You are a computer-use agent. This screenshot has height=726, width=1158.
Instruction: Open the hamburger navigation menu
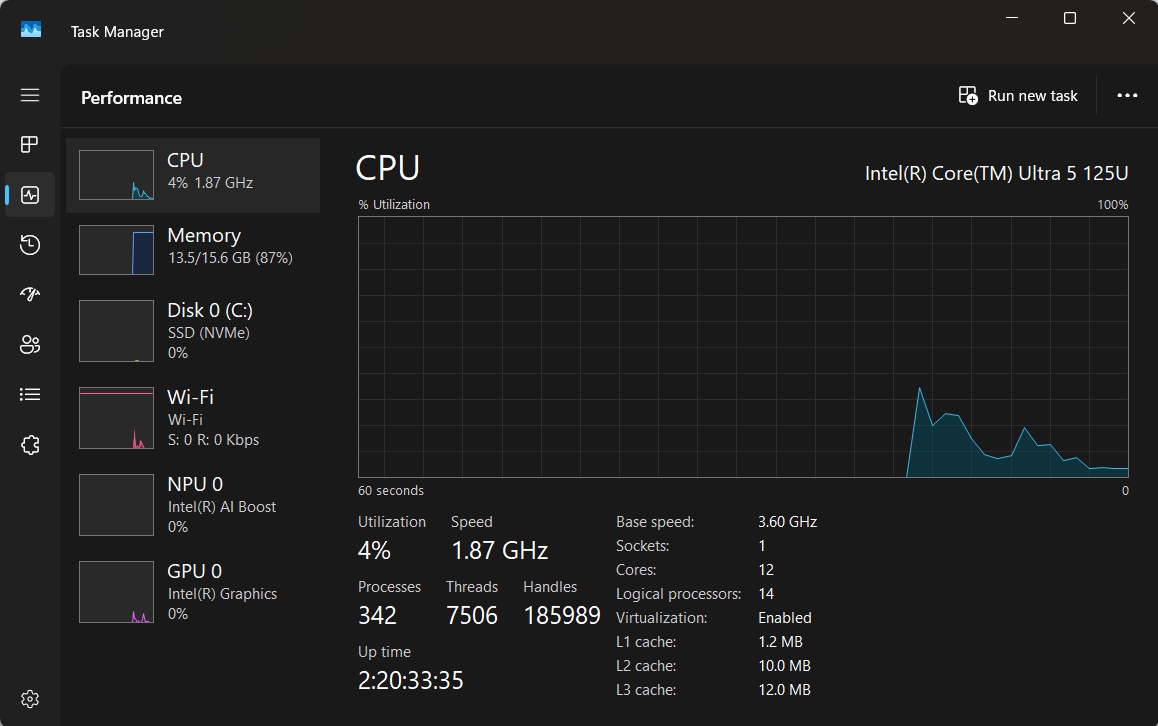30,95
